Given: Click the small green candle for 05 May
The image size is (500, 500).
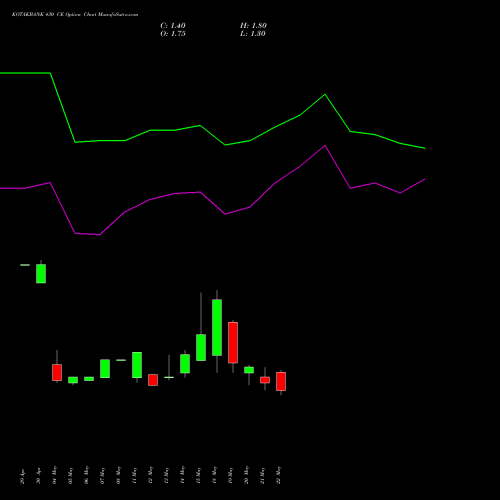Looking at the screenshot, I should (x=73, y=380).
